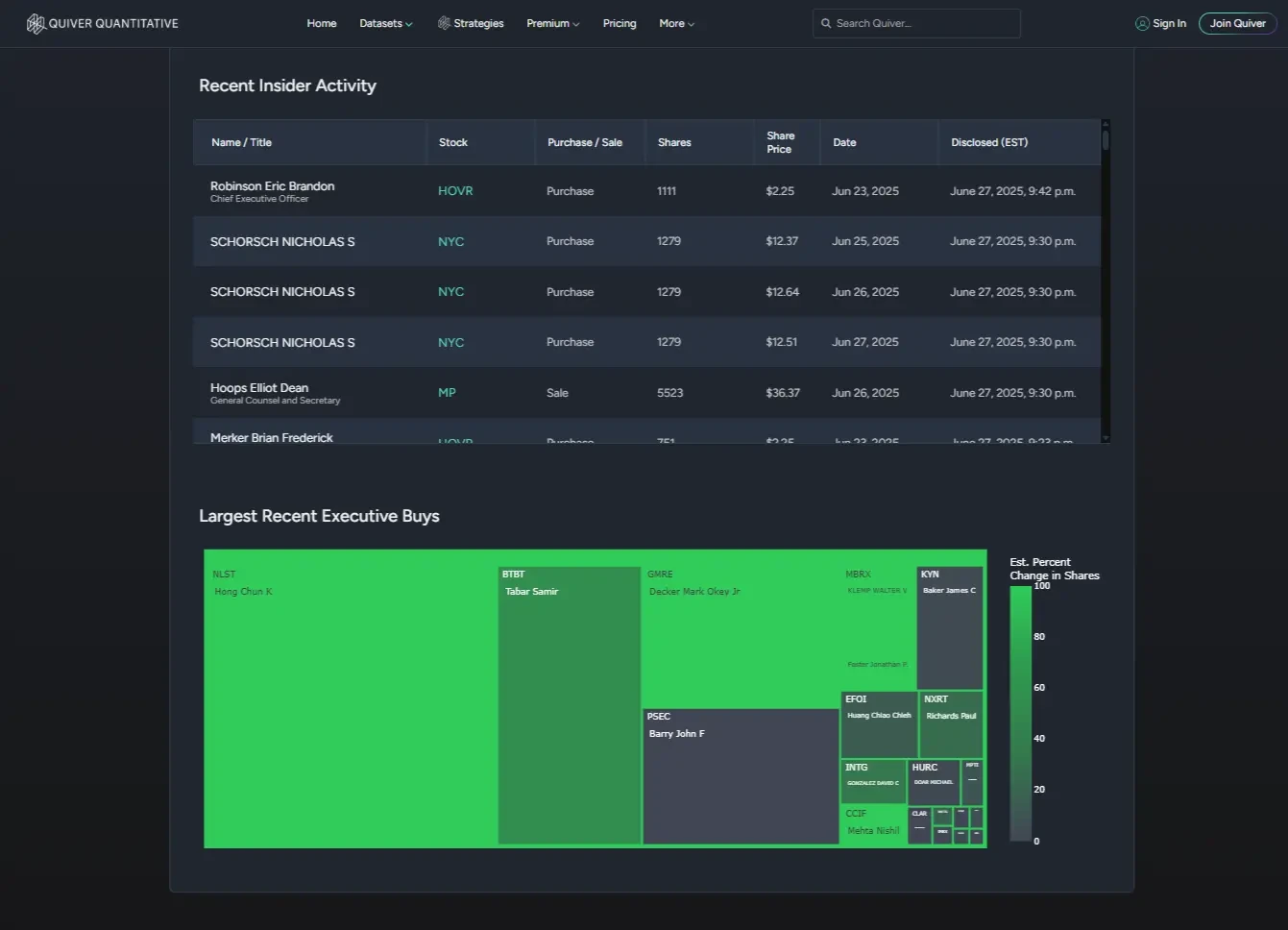
Task: Click the Sale cell for Hoops Elliot Dean
Action: pyautogui.click(x=557, y=393)
